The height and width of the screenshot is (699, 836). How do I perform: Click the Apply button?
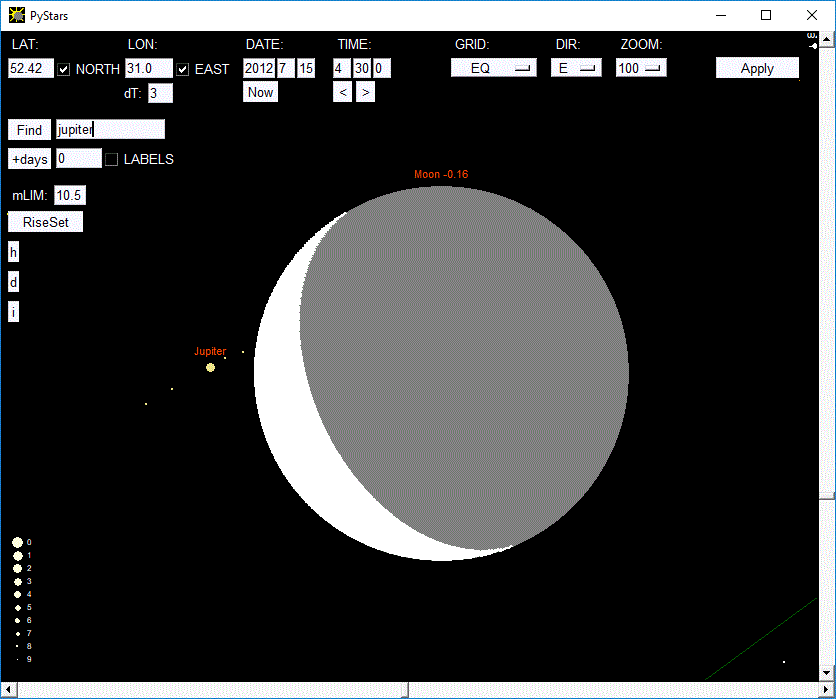click(x=757, y=68)
